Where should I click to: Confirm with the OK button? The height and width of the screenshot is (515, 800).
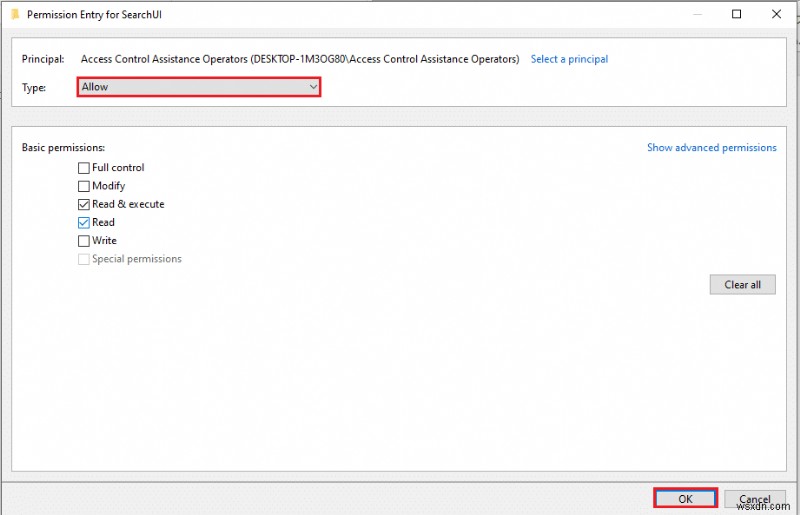click(x=685, y=498)
